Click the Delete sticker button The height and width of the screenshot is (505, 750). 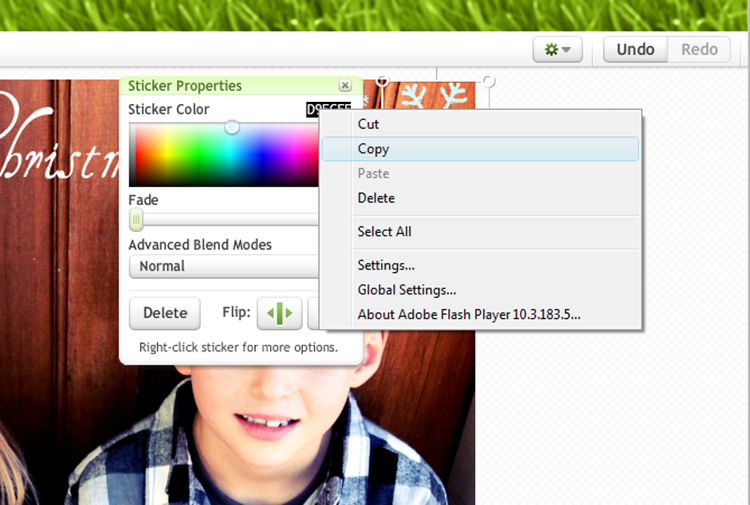click(x=165, y=313)
